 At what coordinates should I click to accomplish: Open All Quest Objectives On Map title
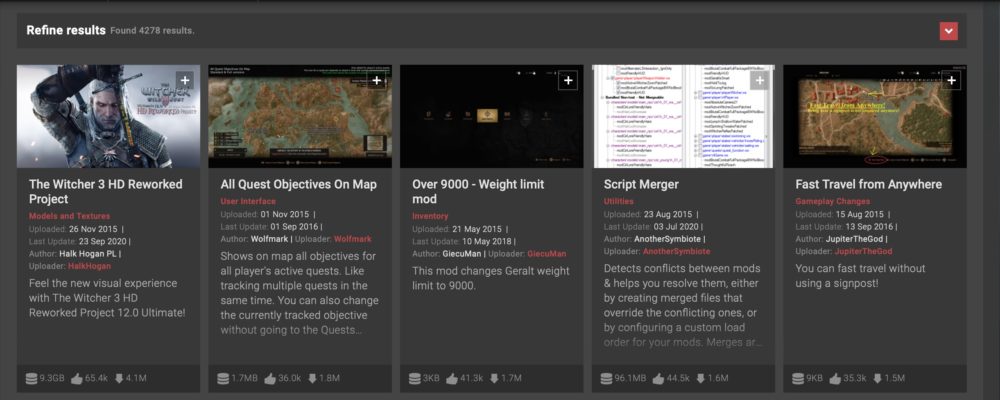[x=298, y=184]
